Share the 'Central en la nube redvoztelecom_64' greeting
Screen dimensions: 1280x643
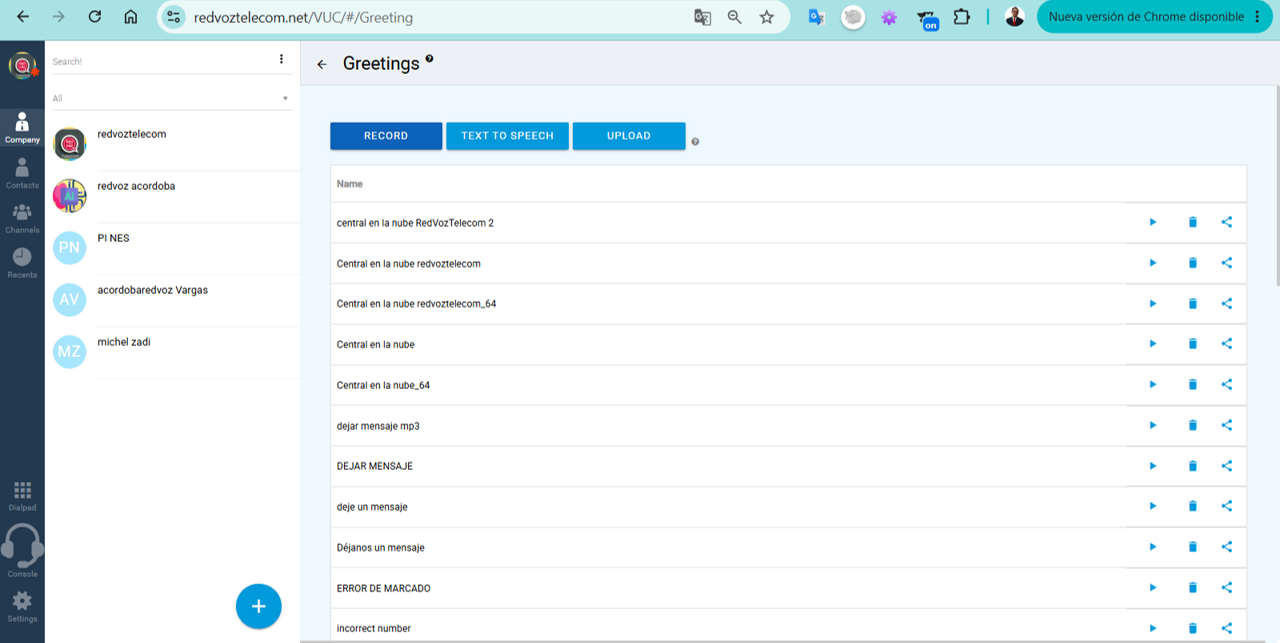pos(1227,303)
